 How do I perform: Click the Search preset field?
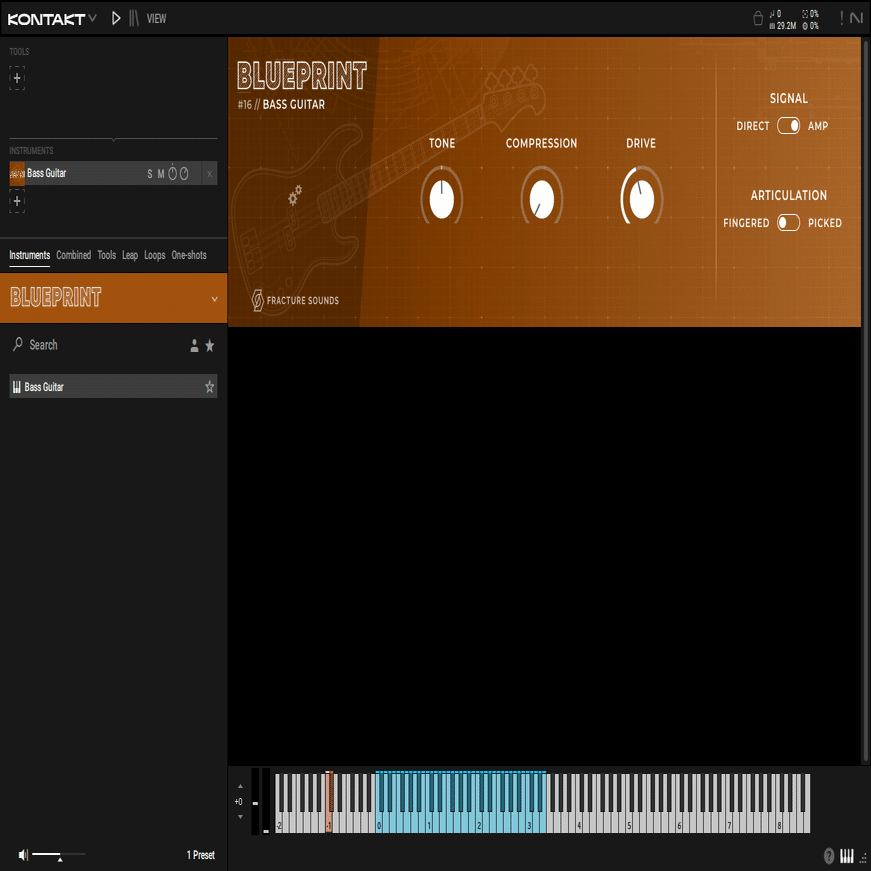pos(100,345)
